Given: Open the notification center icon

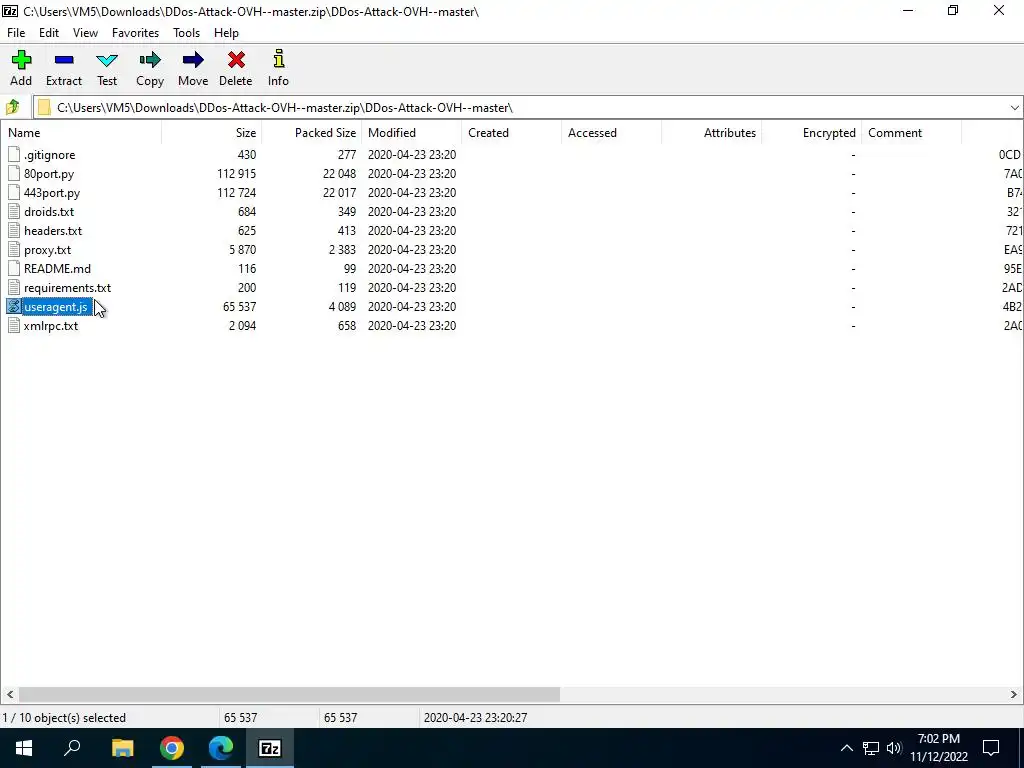Looking at the screenshot, I should (x=991, y=748).
